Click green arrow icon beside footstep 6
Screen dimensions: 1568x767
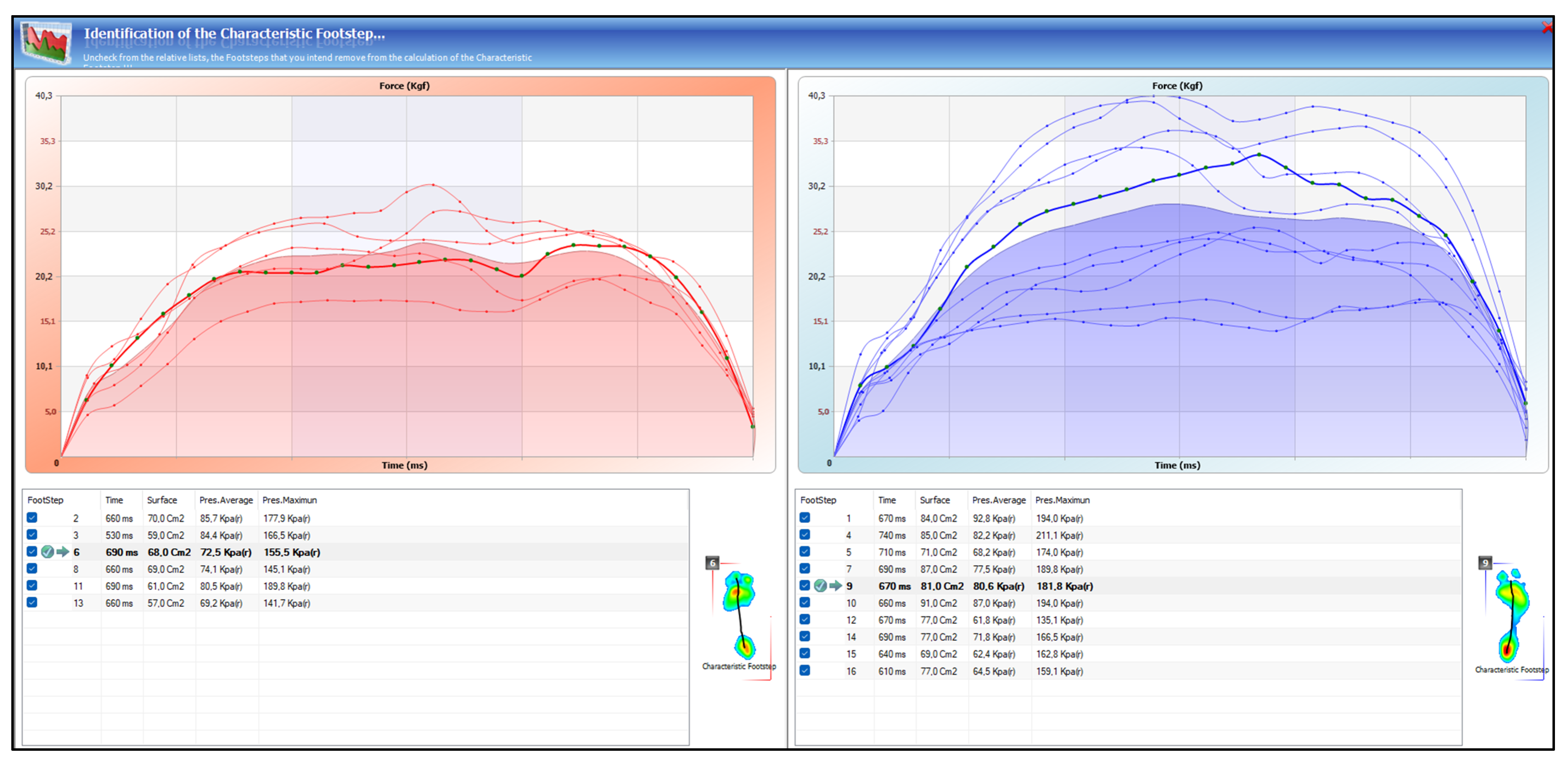[x=63, y=552]
